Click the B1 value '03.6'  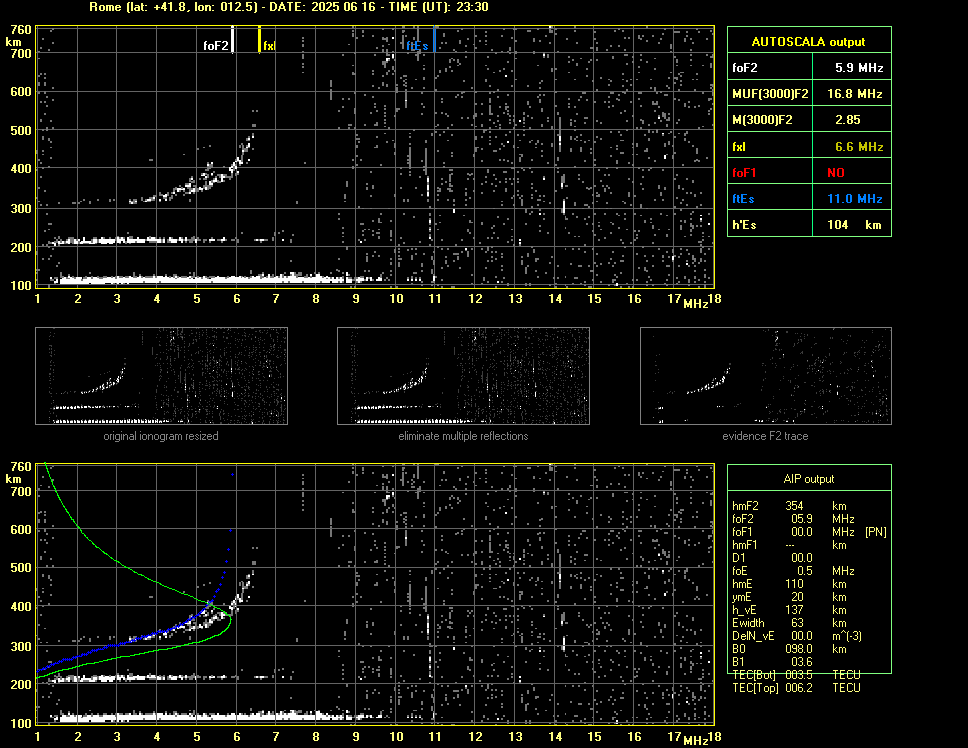(x=801, y=662)
